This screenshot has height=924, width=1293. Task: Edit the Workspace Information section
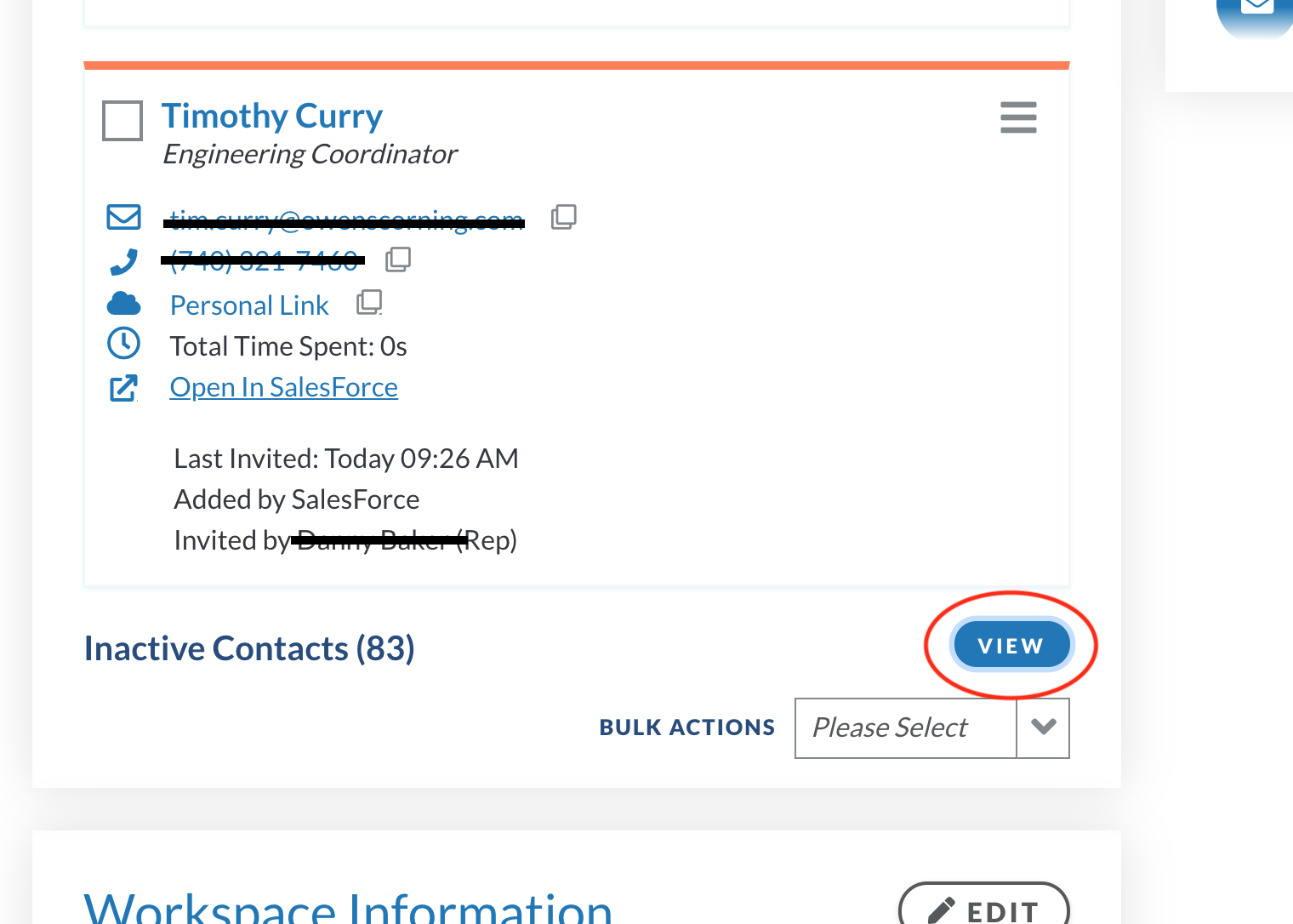984,905
